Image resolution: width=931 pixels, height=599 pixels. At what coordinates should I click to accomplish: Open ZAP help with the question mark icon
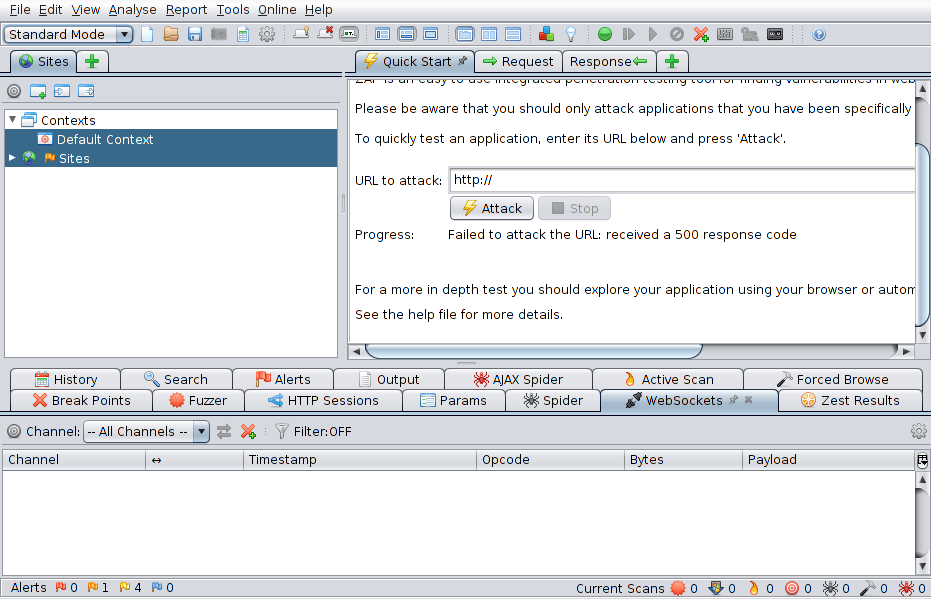click(x=818, y=33)
